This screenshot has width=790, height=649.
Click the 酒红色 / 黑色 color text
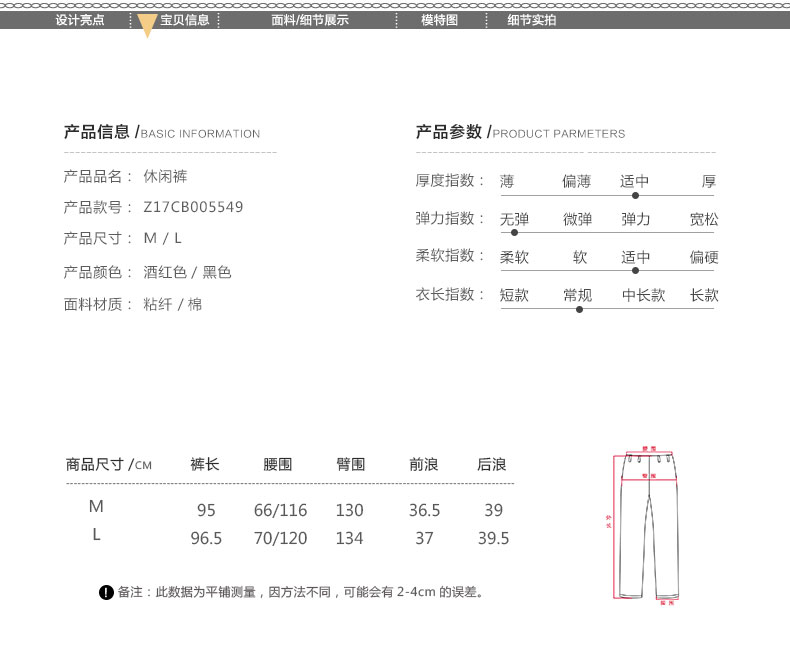(187, 272)
